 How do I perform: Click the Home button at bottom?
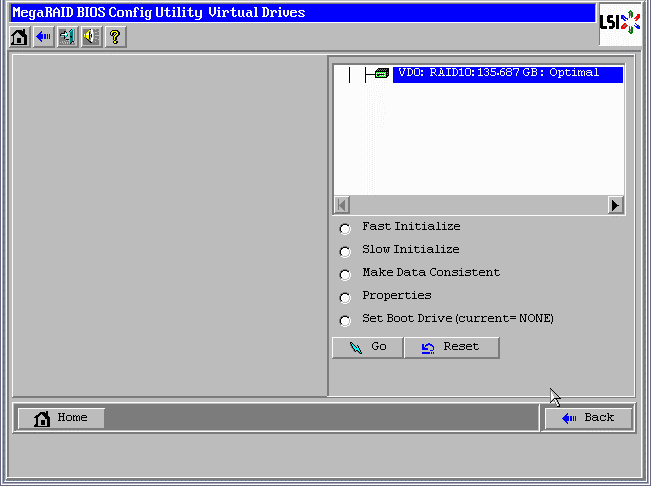[61, 418]
